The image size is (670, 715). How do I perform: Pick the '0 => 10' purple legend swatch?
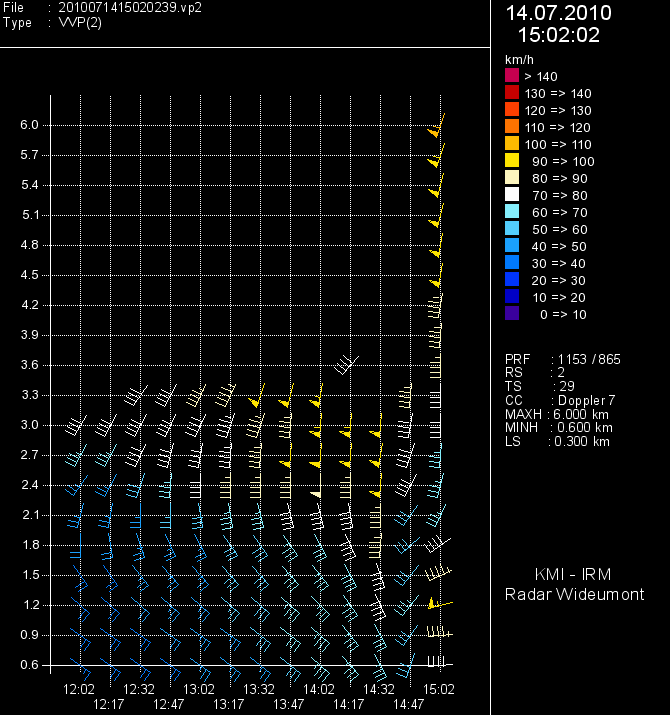pyautogui.click(x=512, y=314)
